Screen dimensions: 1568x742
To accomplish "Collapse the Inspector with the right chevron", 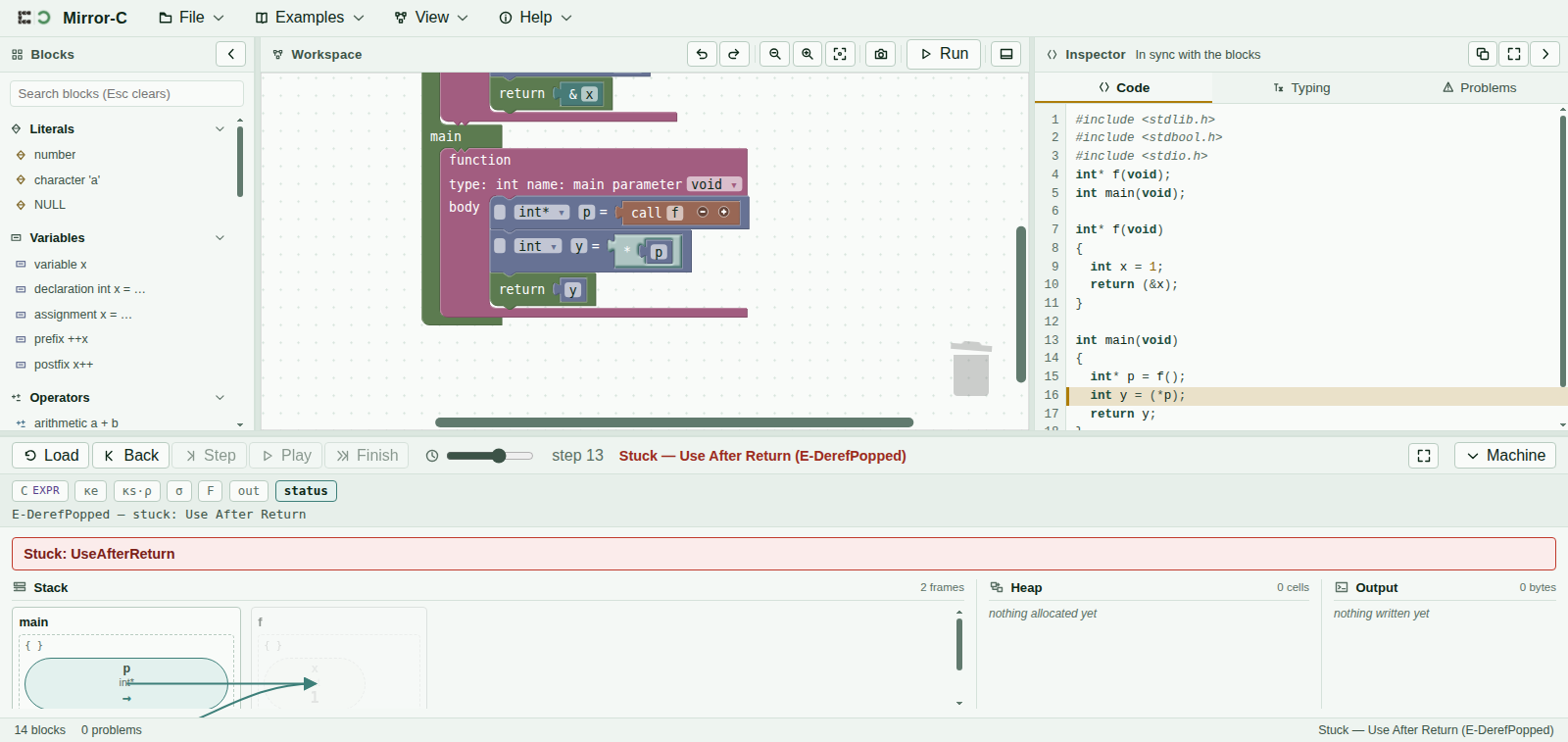I will pyautogui.click(x=1545, y=54).
